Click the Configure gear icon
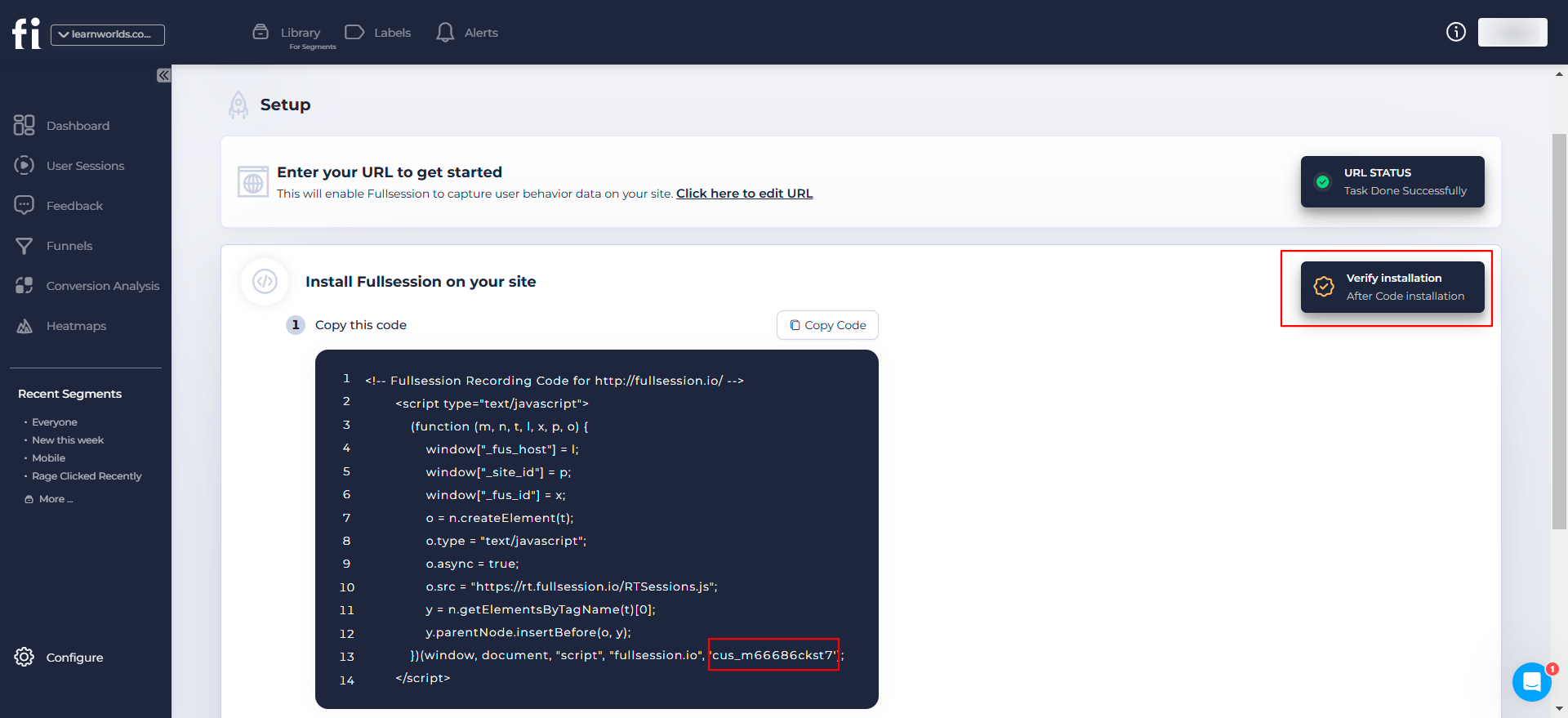The image size is (1568, 718). tap(24, 657)
